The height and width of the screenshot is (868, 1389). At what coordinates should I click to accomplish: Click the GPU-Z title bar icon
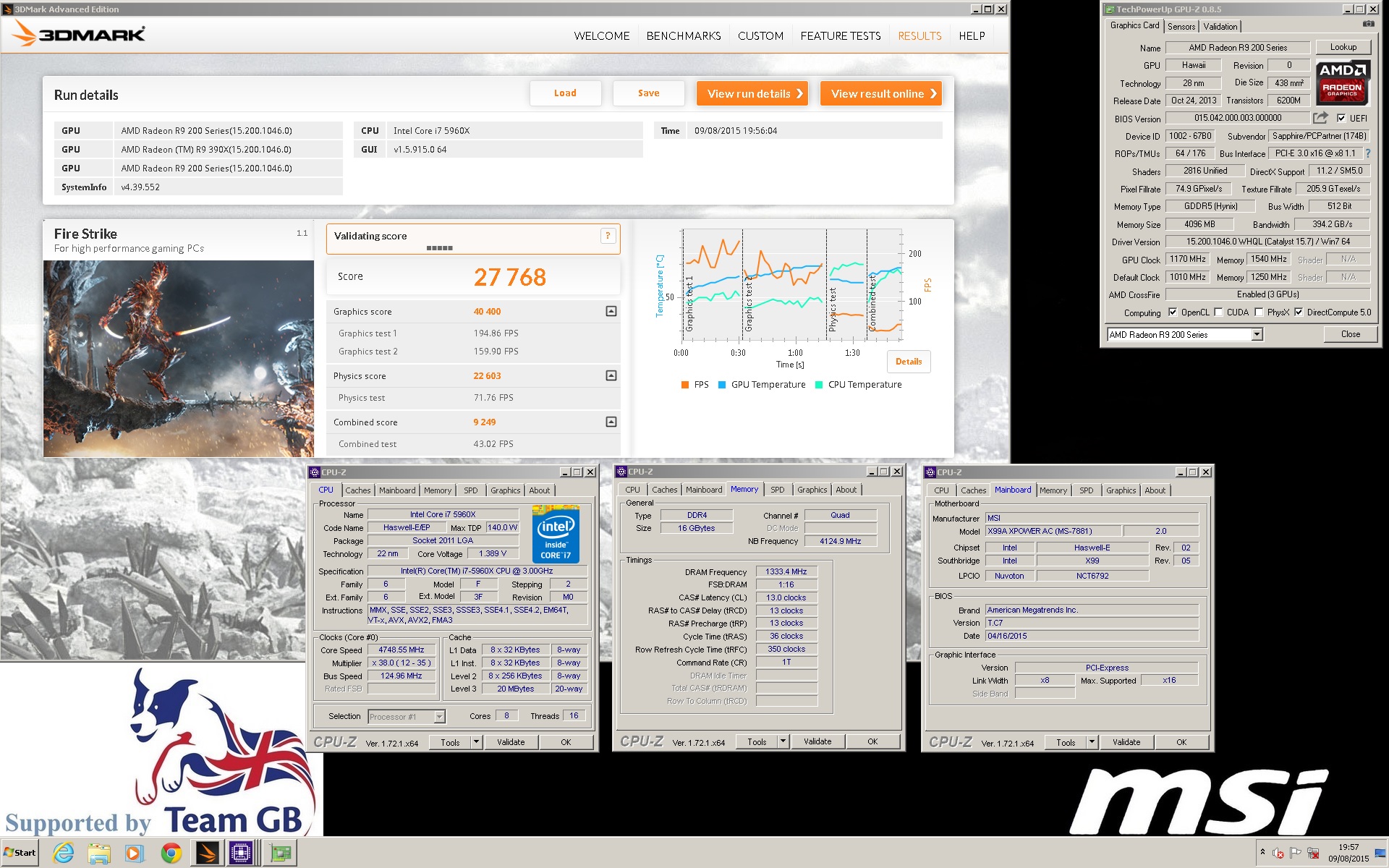[x=1109, y=9]
